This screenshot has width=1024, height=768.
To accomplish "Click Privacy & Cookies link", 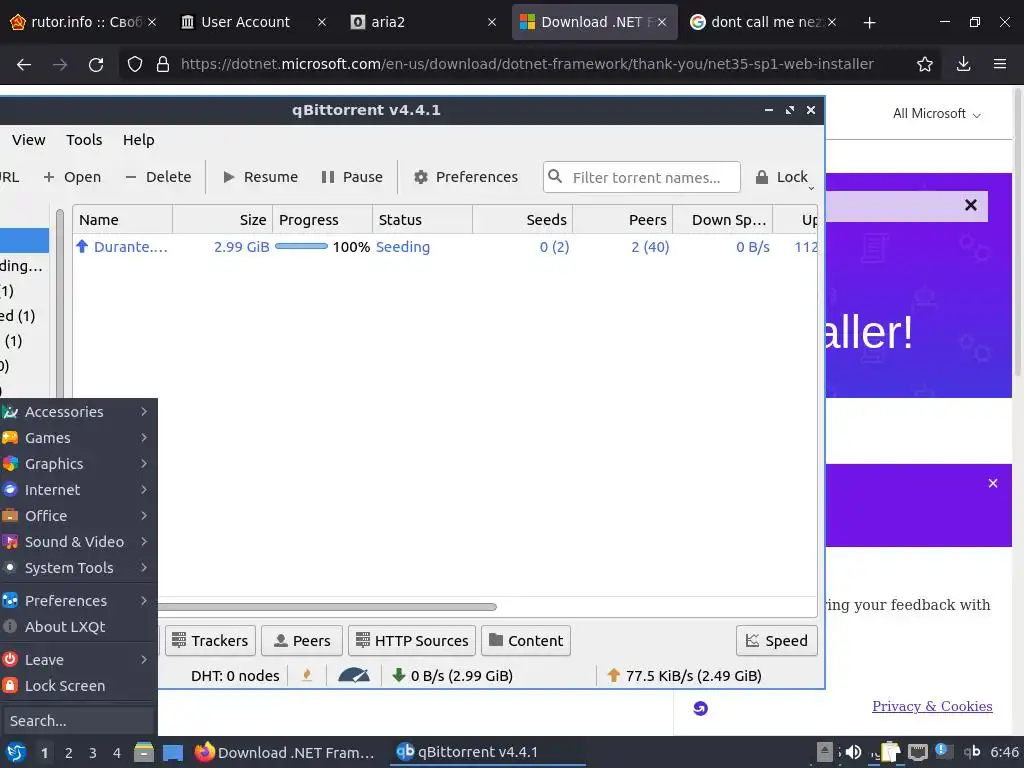I will (x=932, y=706).
